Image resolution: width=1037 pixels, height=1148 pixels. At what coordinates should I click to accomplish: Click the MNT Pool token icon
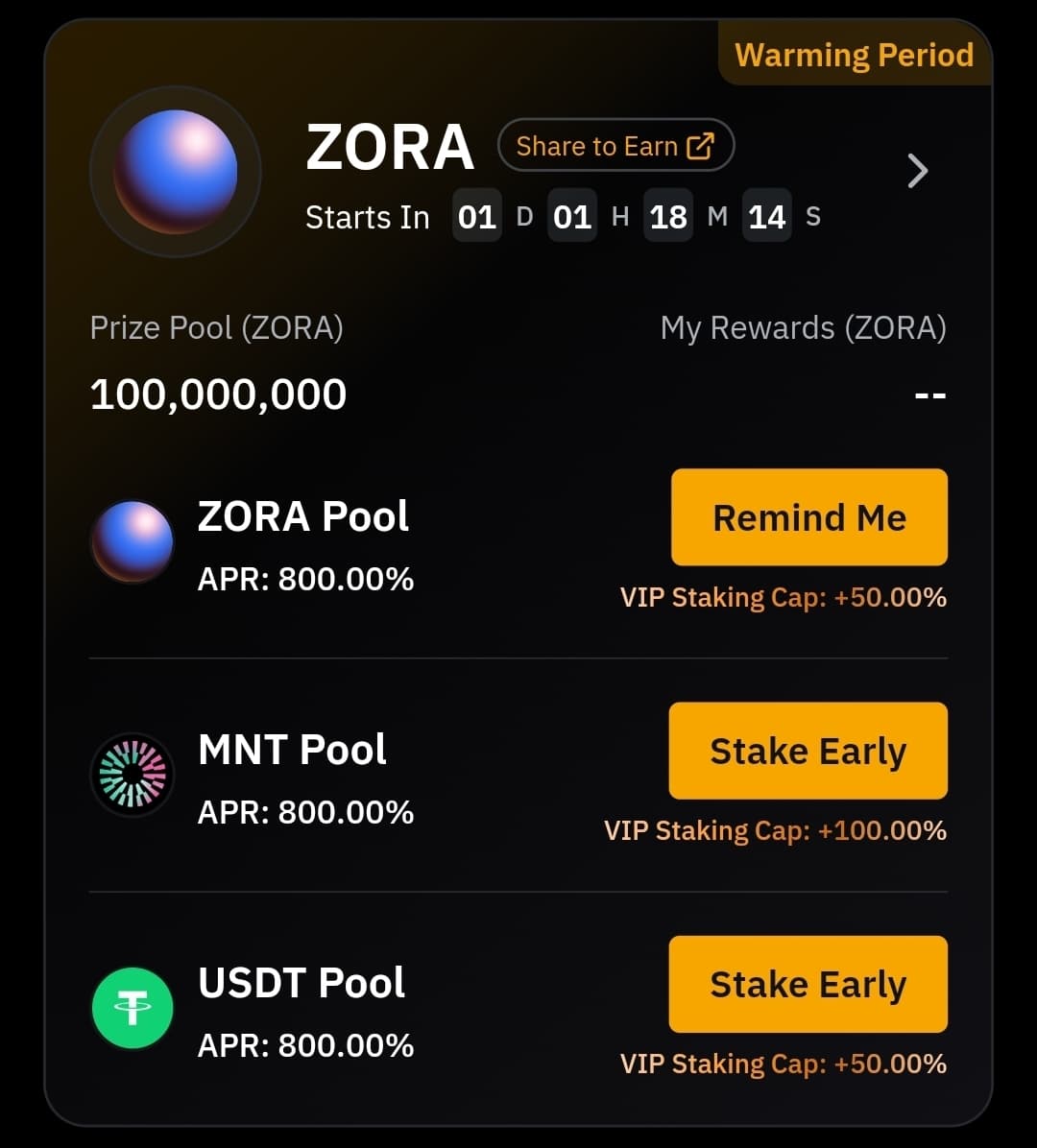click(x=133, y=775)
